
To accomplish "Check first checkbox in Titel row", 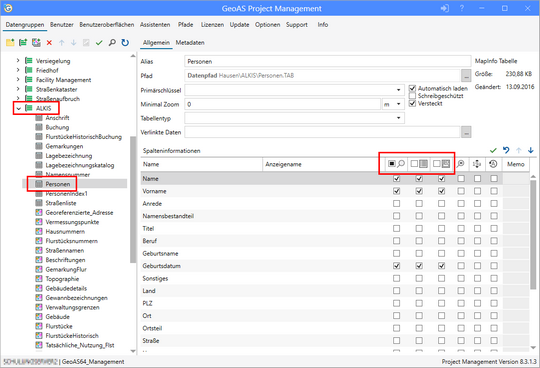I will (x=396, y=229).
